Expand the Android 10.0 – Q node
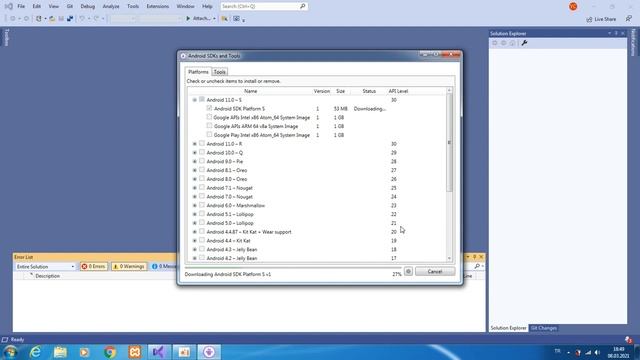 [195, 153]
